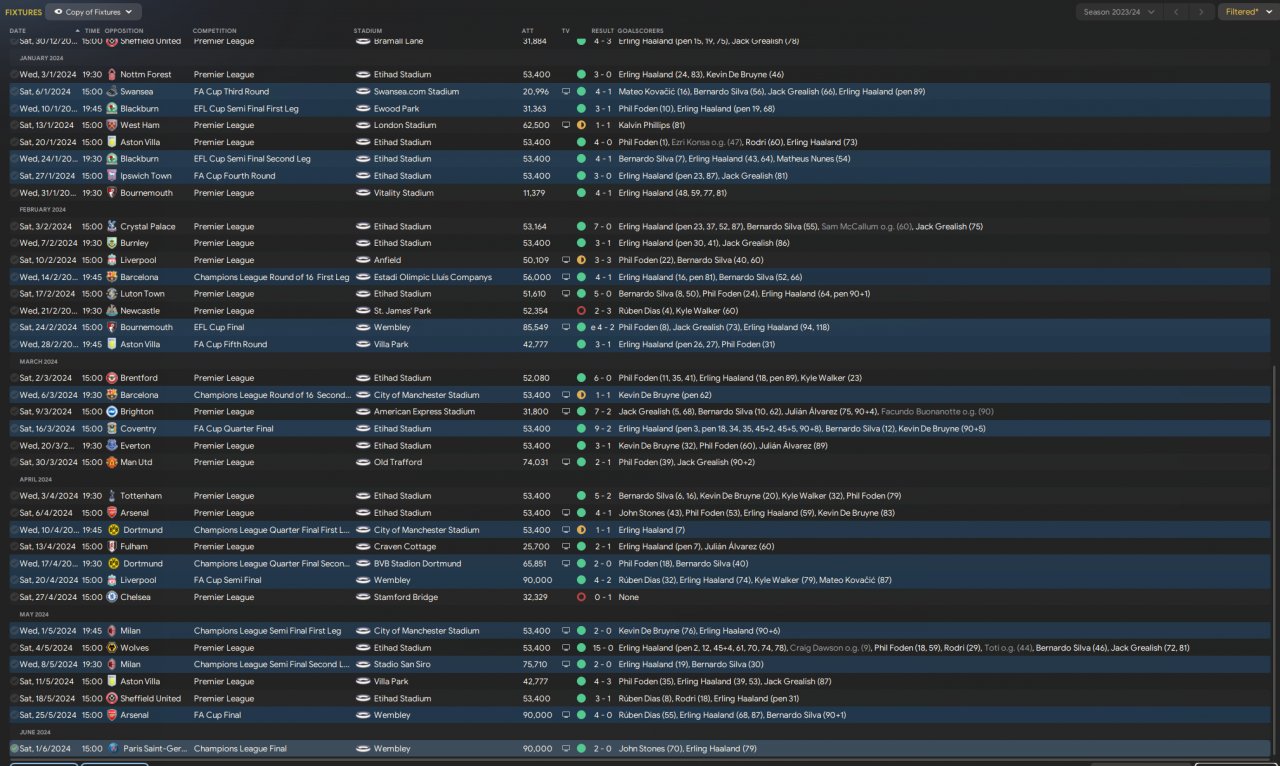Sort by the TV column header

pos(566,31)
